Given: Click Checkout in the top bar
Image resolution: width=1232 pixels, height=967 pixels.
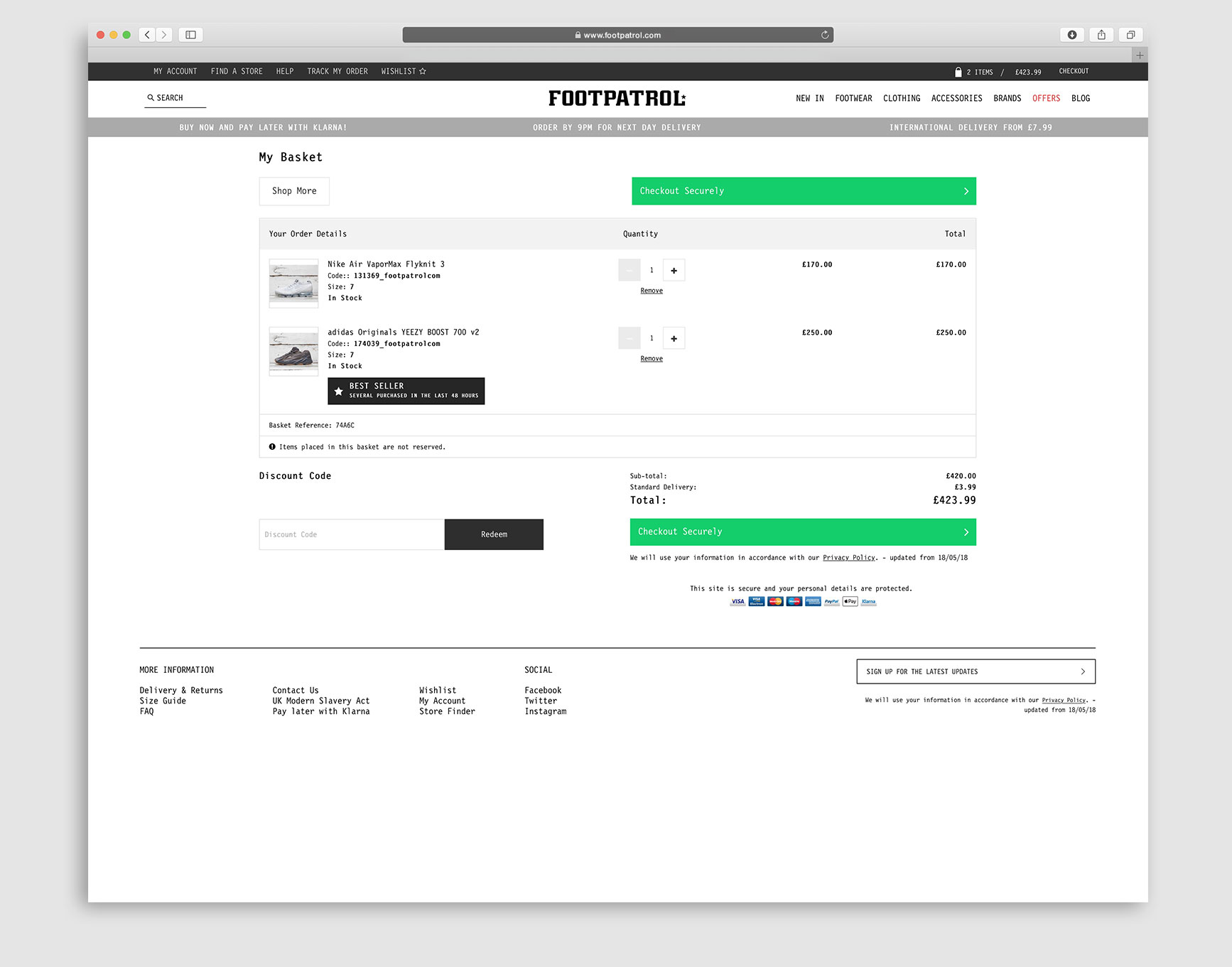Looking at the screenshot, I should 1074,71.
